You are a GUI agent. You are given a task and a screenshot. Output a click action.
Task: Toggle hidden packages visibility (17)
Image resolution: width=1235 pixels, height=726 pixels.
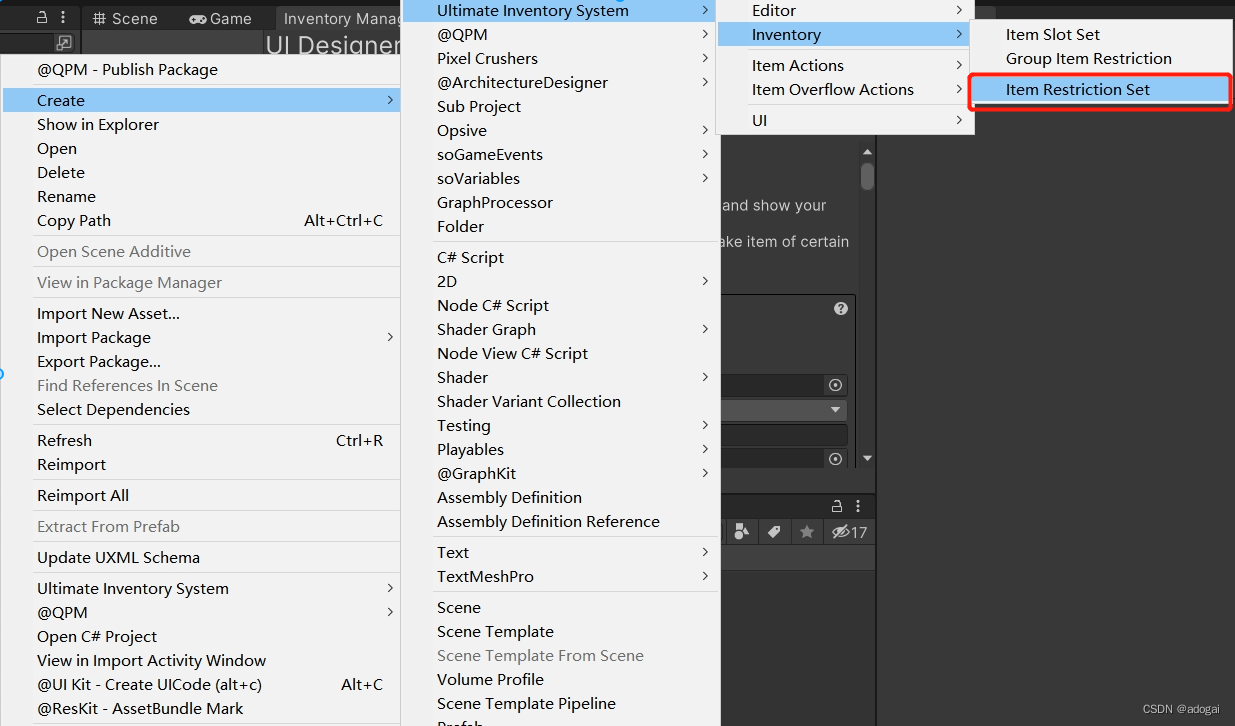tap(850, 532)
